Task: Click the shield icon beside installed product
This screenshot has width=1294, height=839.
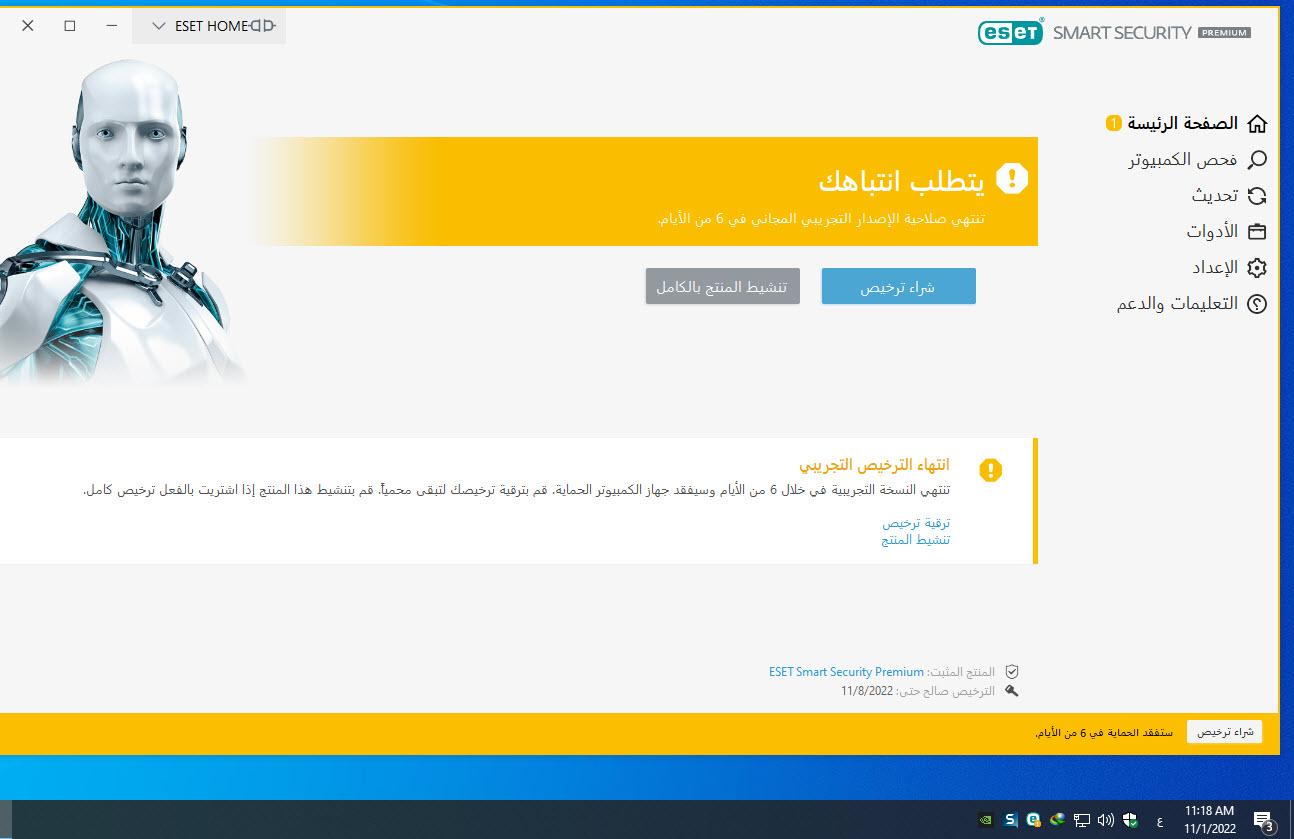Action: click(x=1012, y=672)
